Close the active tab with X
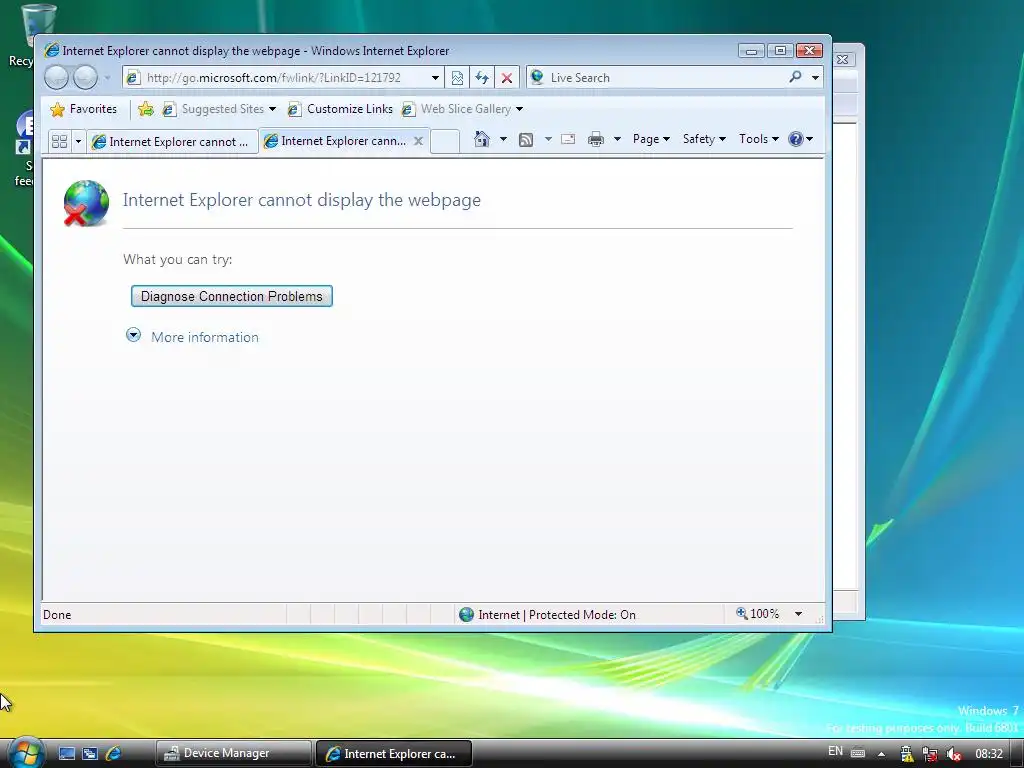This screenshot has height=768, width=1024. (419, 141)
